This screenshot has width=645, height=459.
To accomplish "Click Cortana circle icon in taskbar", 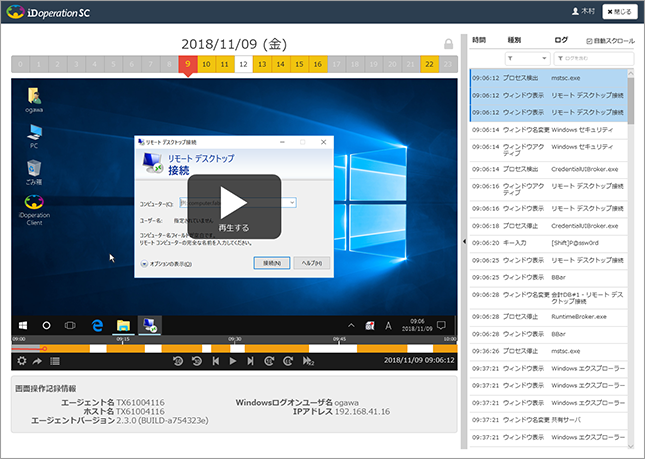I will 46,325.
